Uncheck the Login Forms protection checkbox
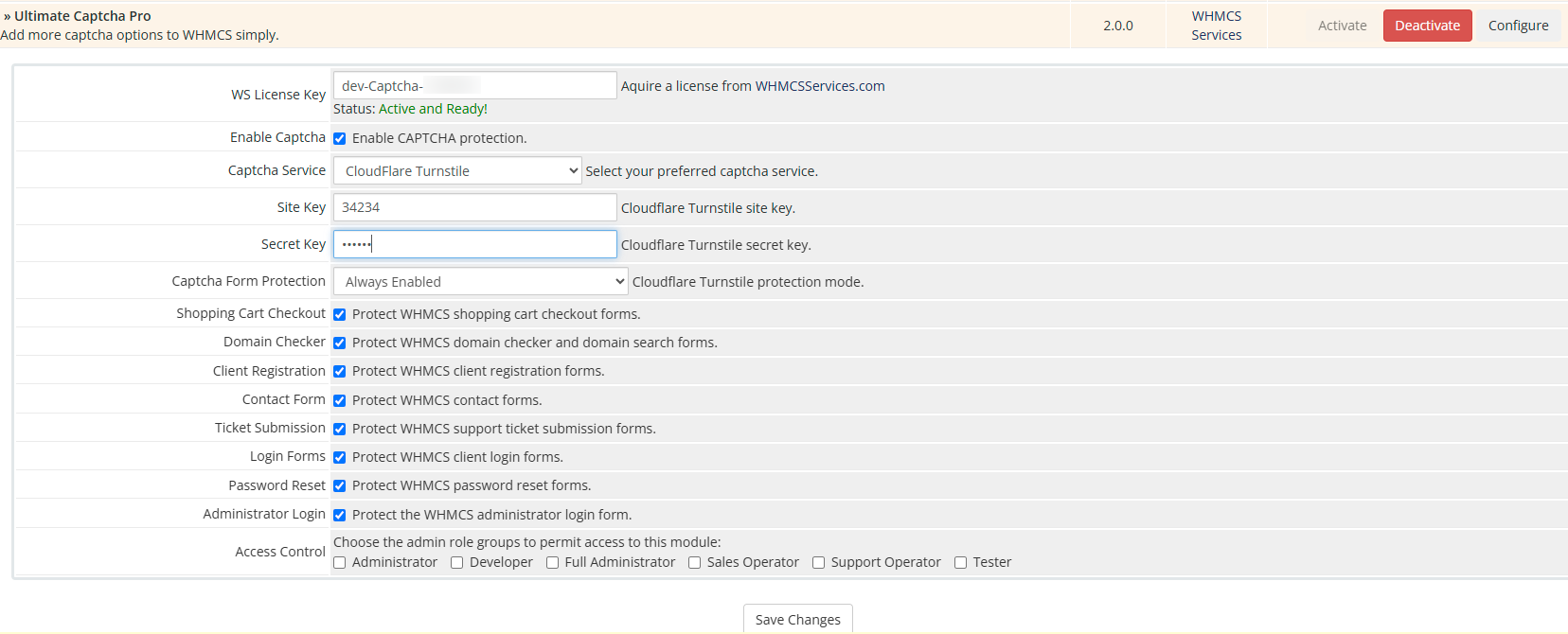 340,457
